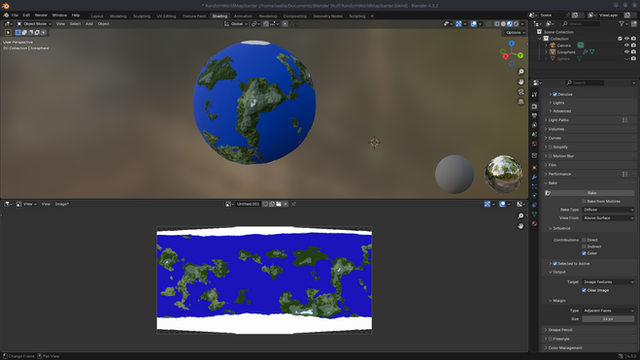Click the Blender logo icon in menu bar
This screenshot has height=360, width=640.
(6, 15)
